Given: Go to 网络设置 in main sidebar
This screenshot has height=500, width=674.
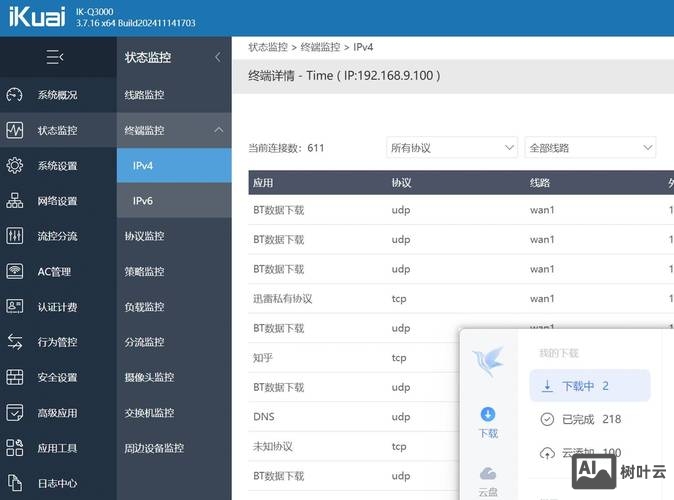Looking at the screenshot, I should [58, 201].
